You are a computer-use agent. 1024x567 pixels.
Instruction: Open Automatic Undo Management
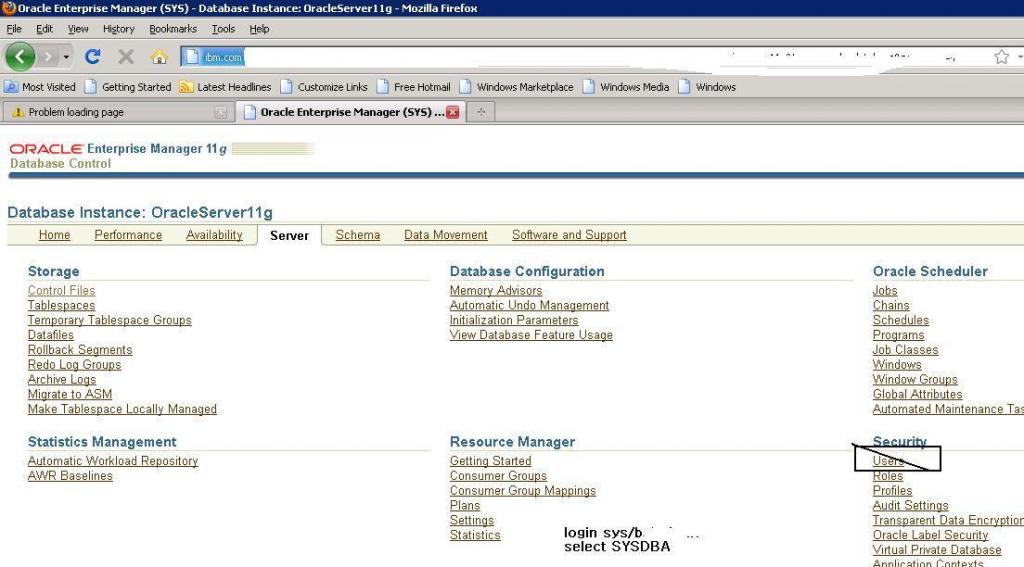[529, 305]
